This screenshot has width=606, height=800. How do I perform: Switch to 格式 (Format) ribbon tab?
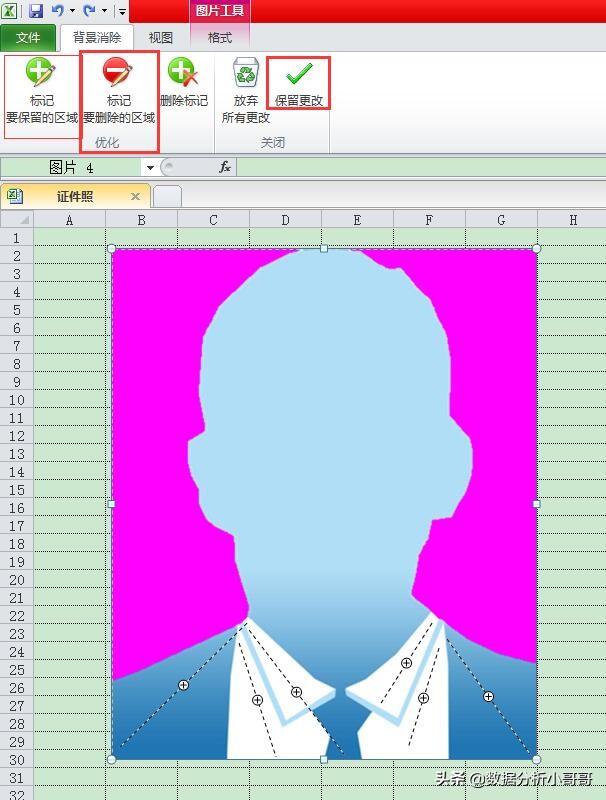pos(220,37)
